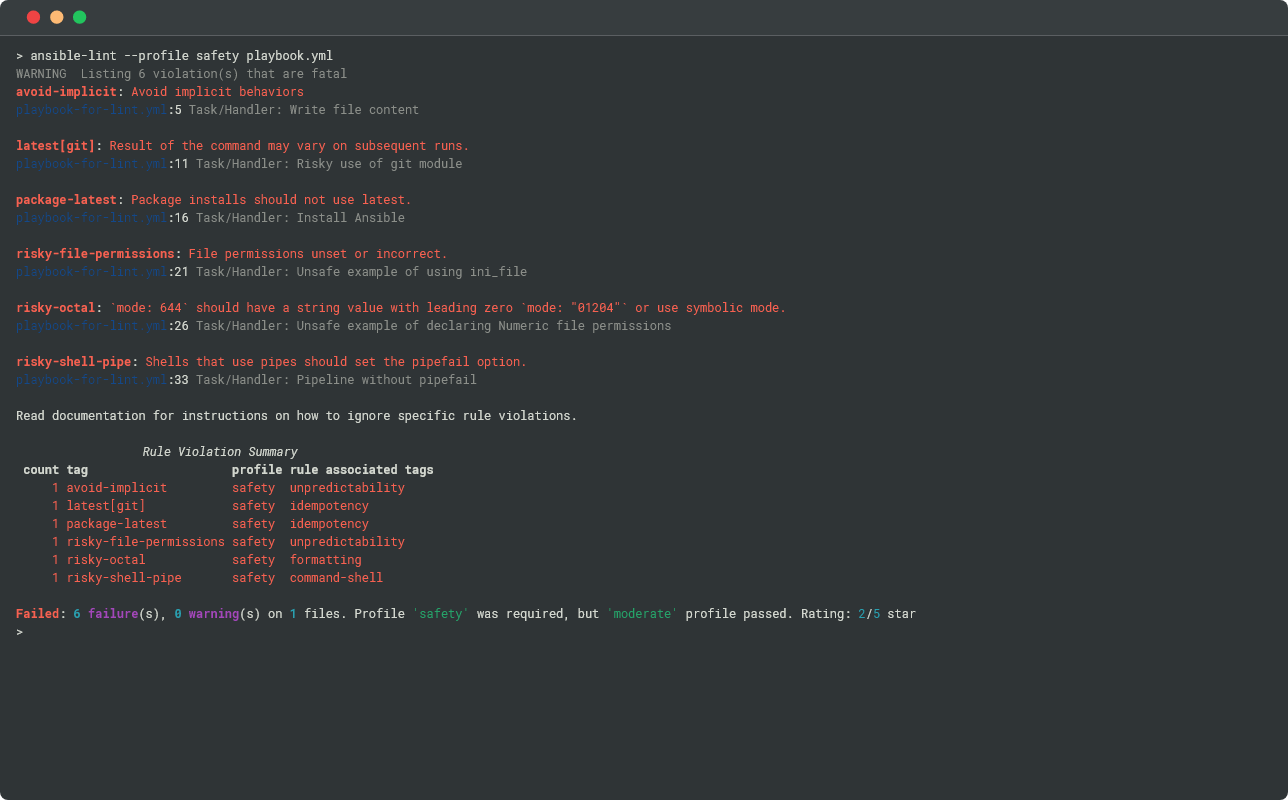Open playbook link at line 16
This screenshot has width=1288, height=800.
(91, 218)
